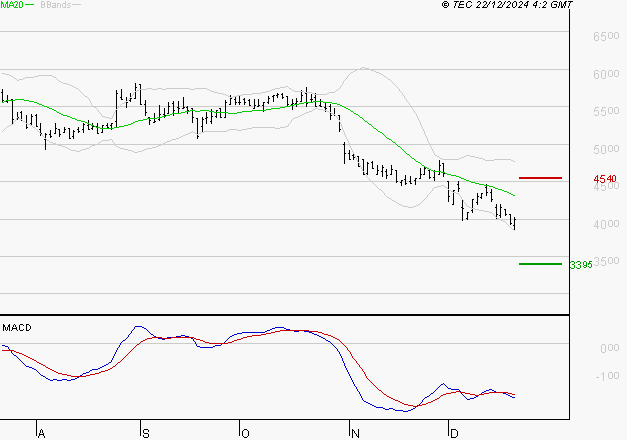The height and width of the screenshot is (440, 627).
Task: Click the MACD panel label
Action: (x=17, y=328)
